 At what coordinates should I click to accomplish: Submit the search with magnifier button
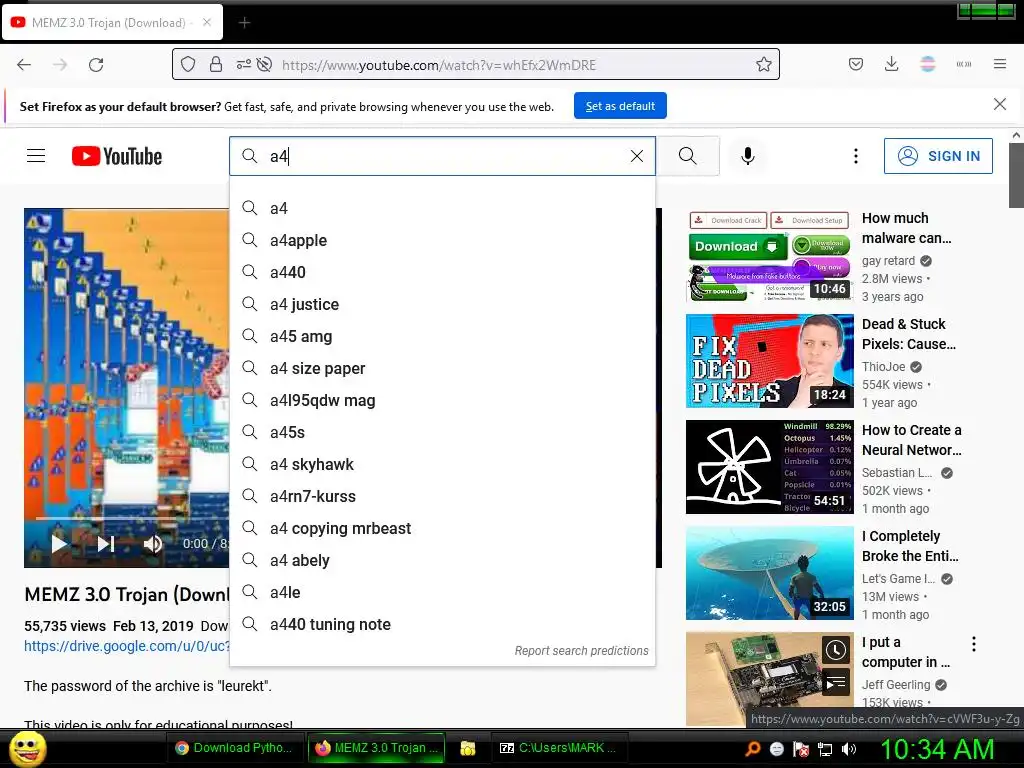(688, 156)
